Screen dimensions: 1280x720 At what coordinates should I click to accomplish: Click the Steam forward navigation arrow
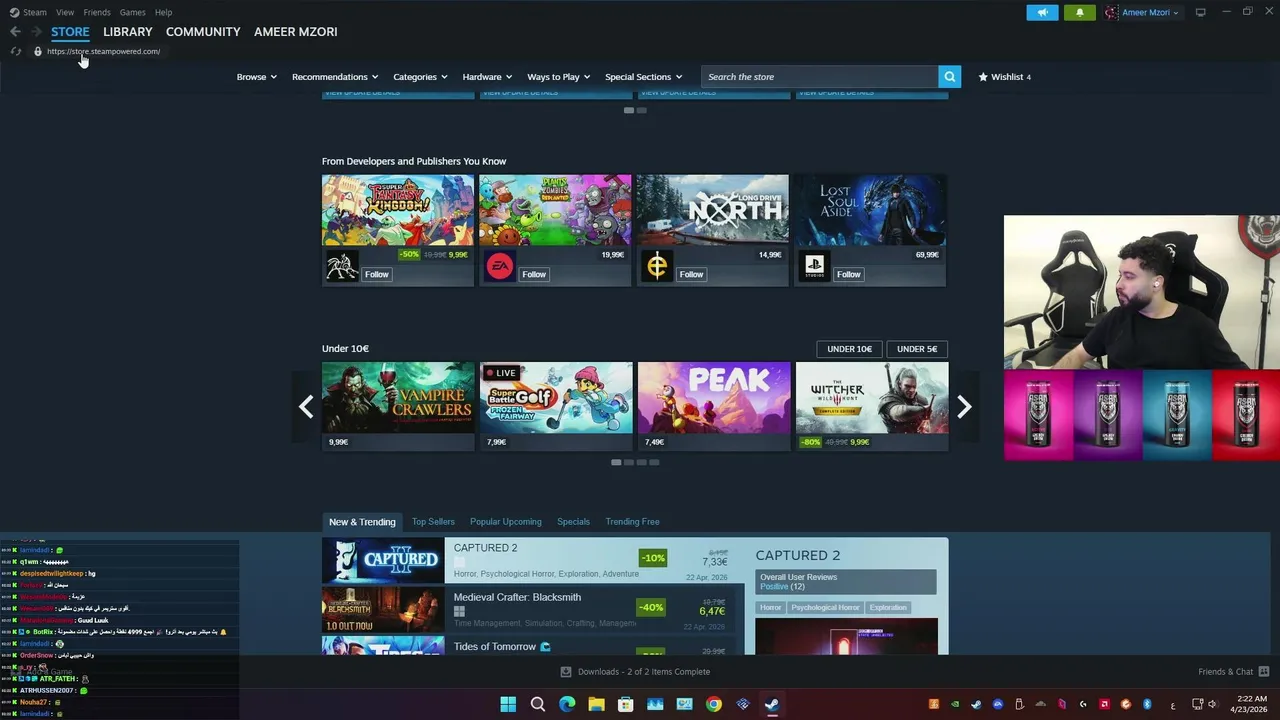pyautogui.click(x=36, y=32)
